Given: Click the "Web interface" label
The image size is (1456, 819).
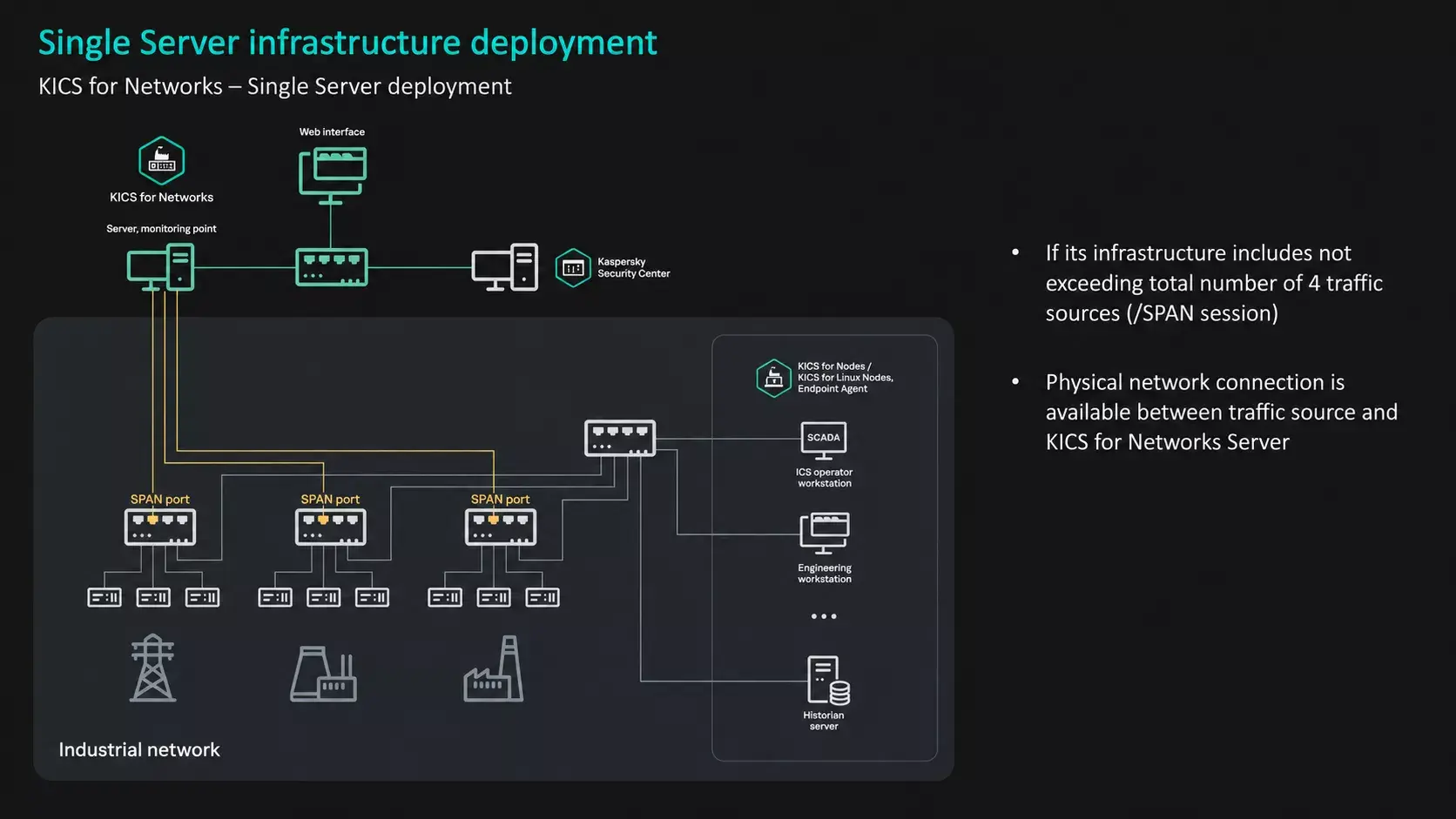Looking at the screenshot, I should [332, 132].
